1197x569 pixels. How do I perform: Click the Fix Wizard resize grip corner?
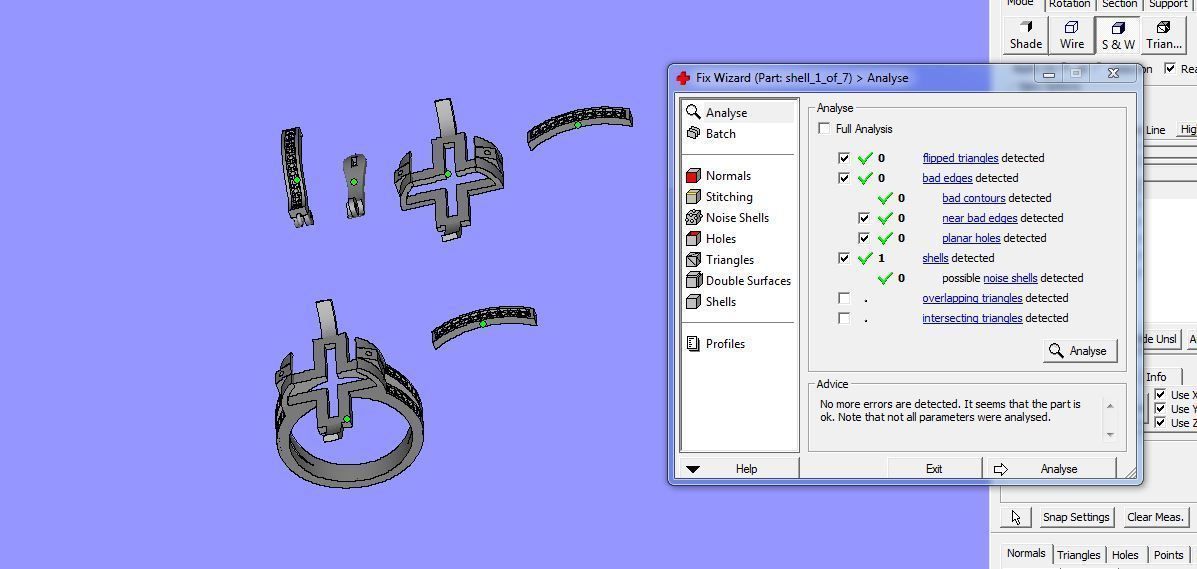(1131, 473)
